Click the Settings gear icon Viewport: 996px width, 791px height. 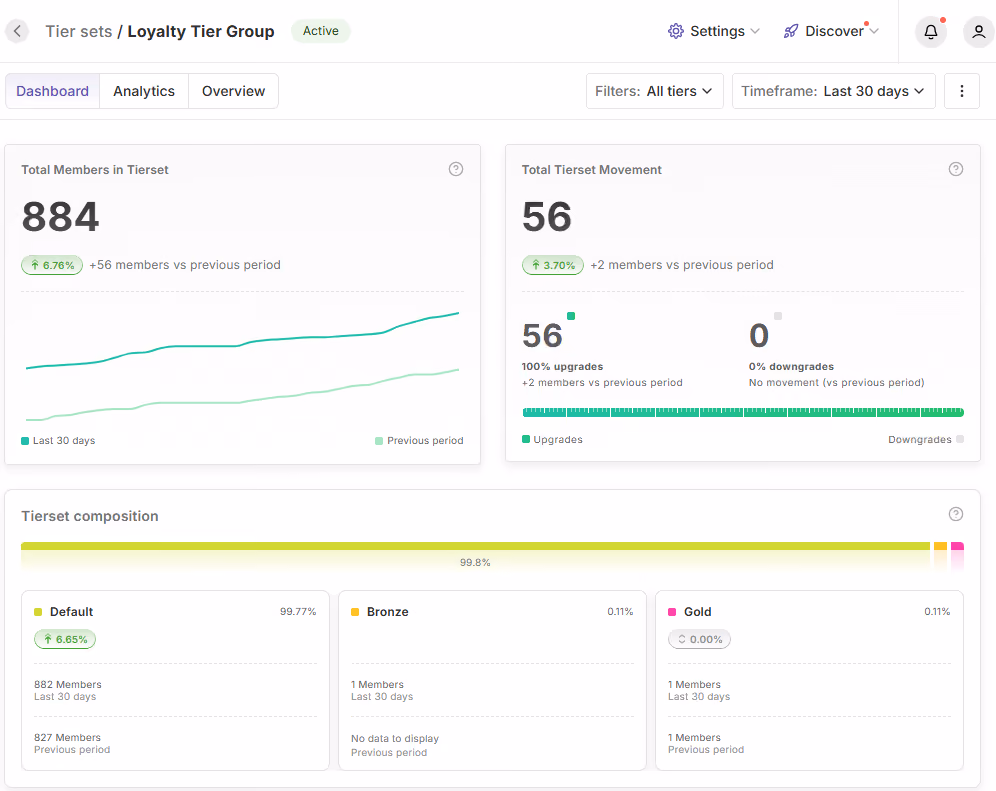676,31
